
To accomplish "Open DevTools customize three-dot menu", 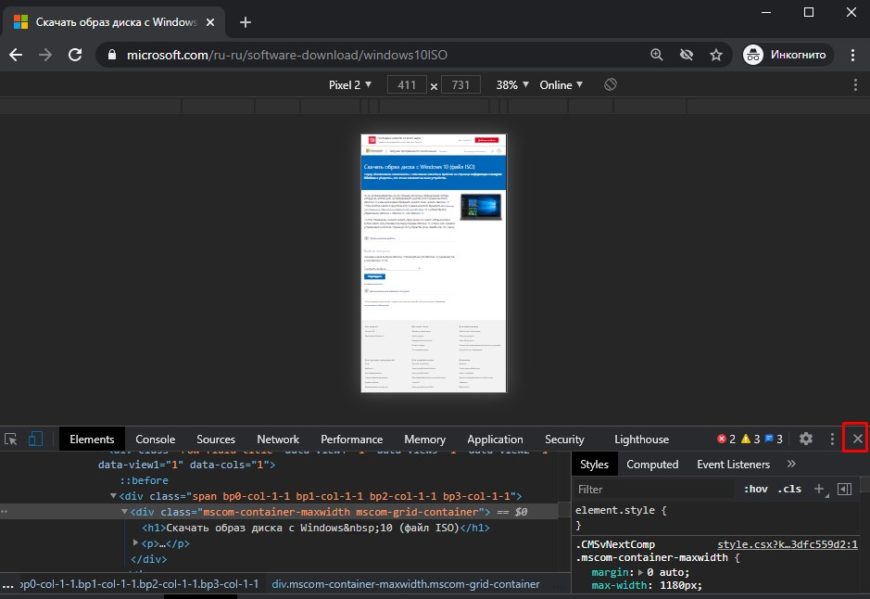I will [832, 439].
